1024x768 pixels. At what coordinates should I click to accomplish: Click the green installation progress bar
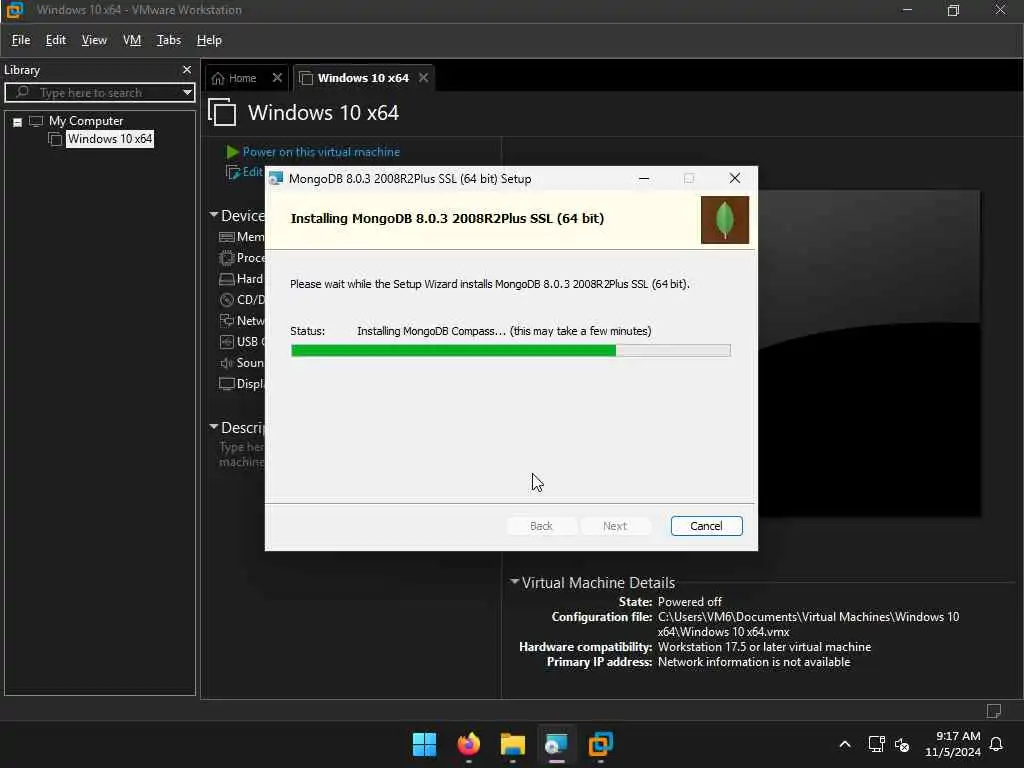(x=511, y=351)
